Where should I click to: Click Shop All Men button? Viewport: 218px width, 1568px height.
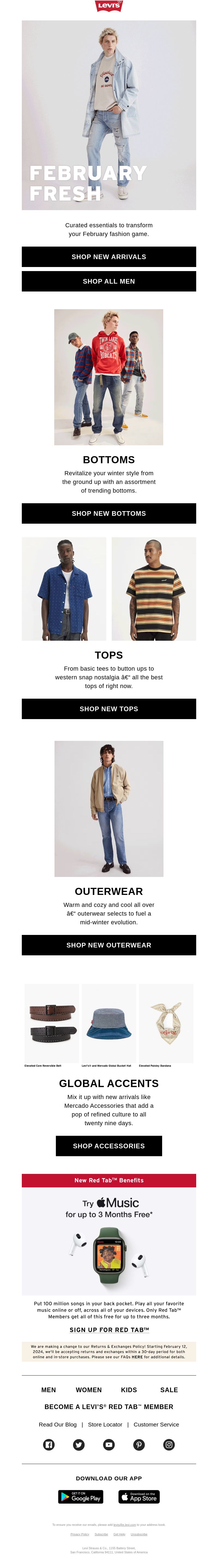pyautogui.click(x=109, y=281)
